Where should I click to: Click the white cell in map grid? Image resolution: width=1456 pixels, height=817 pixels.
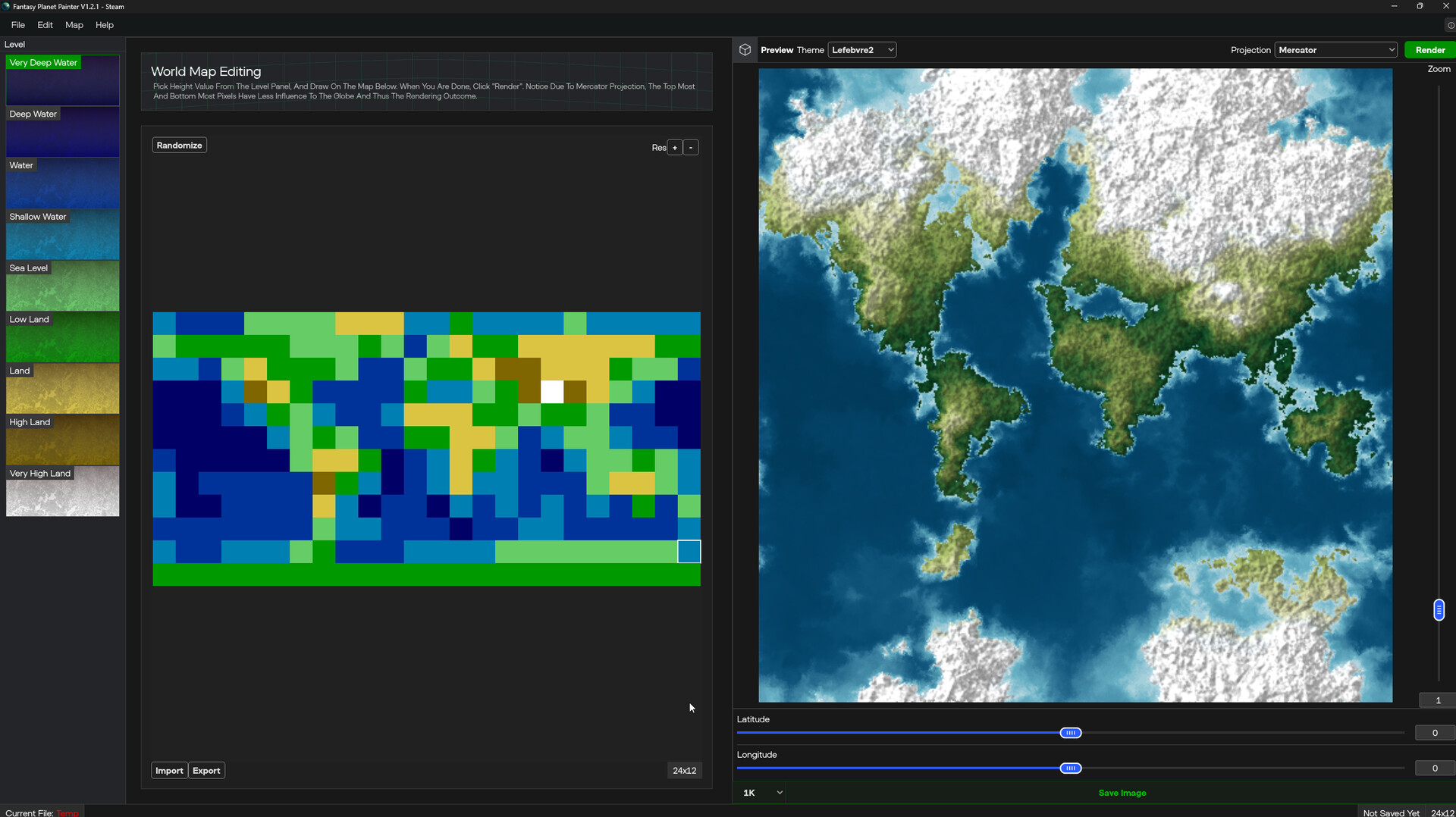pos(552,392)
